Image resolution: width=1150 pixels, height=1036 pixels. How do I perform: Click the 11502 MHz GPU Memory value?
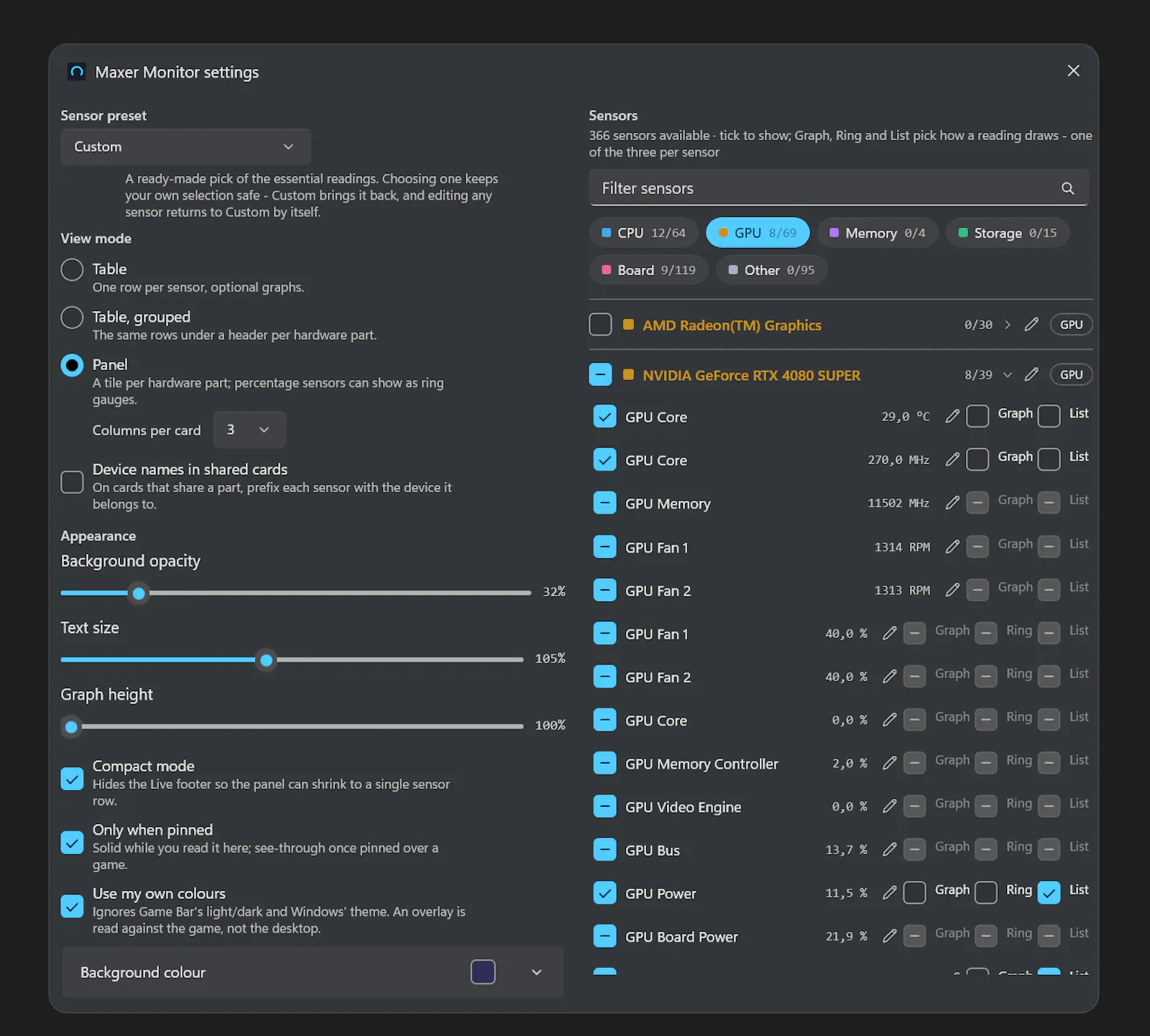898,503
